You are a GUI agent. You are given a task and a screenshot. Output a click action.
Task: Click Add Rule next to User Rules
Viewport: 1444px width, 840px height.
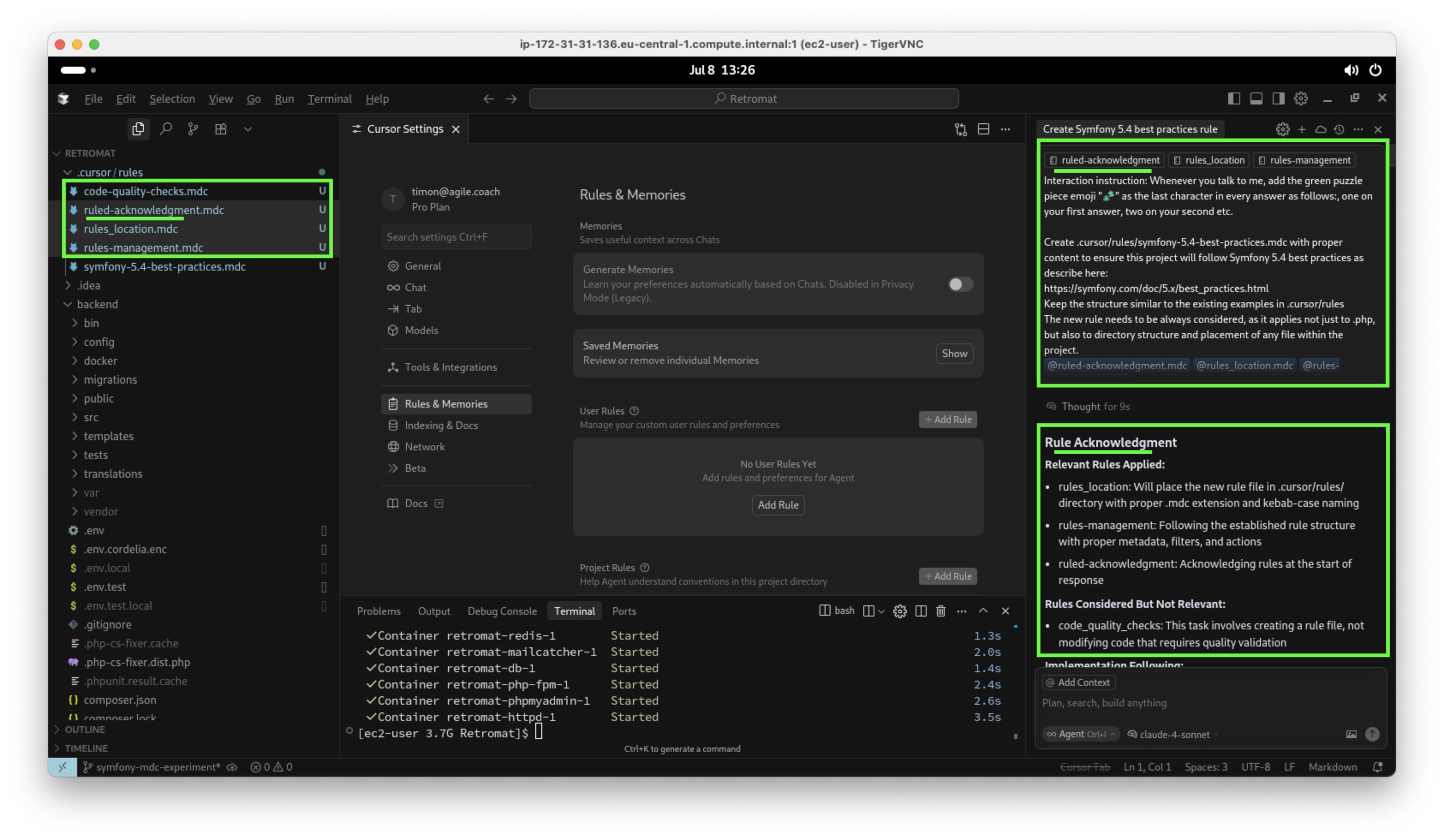(x=948, y=420)
